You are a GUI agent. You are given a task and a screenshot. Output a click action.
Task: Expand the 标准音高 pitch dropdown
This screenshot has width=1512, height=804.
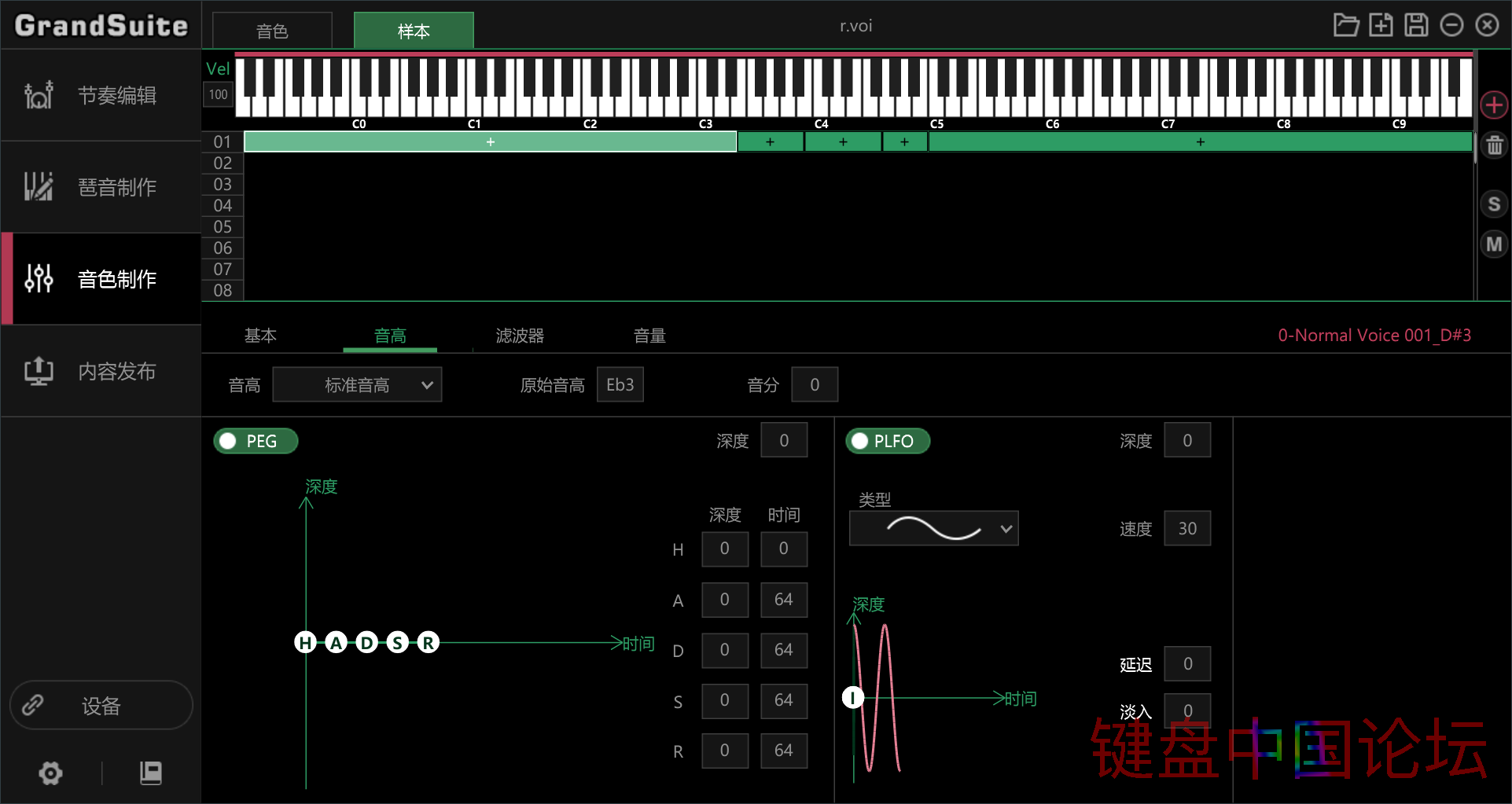(x=357, y=385)
